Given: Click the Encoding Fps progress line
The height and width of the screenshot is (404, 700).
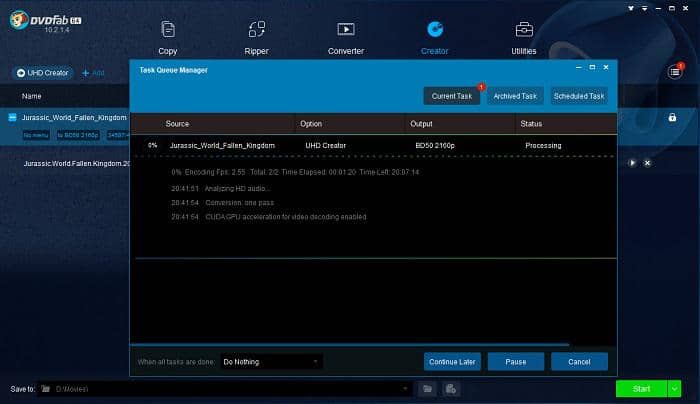Looking at the screenshot, I should click(x=295, y=172).
